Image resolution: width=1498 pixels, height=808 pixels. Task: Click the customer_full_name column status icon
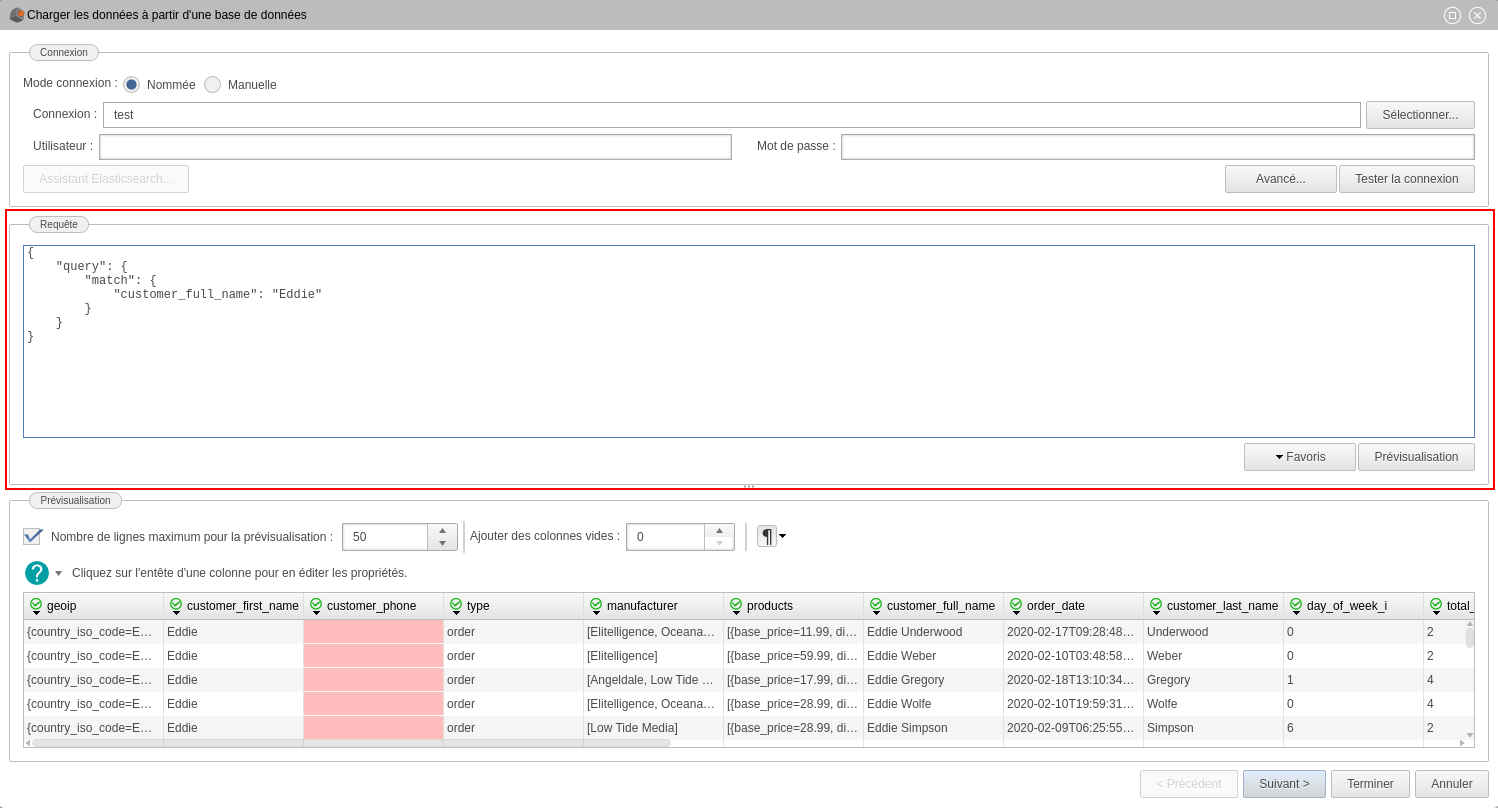pos(876,605)
